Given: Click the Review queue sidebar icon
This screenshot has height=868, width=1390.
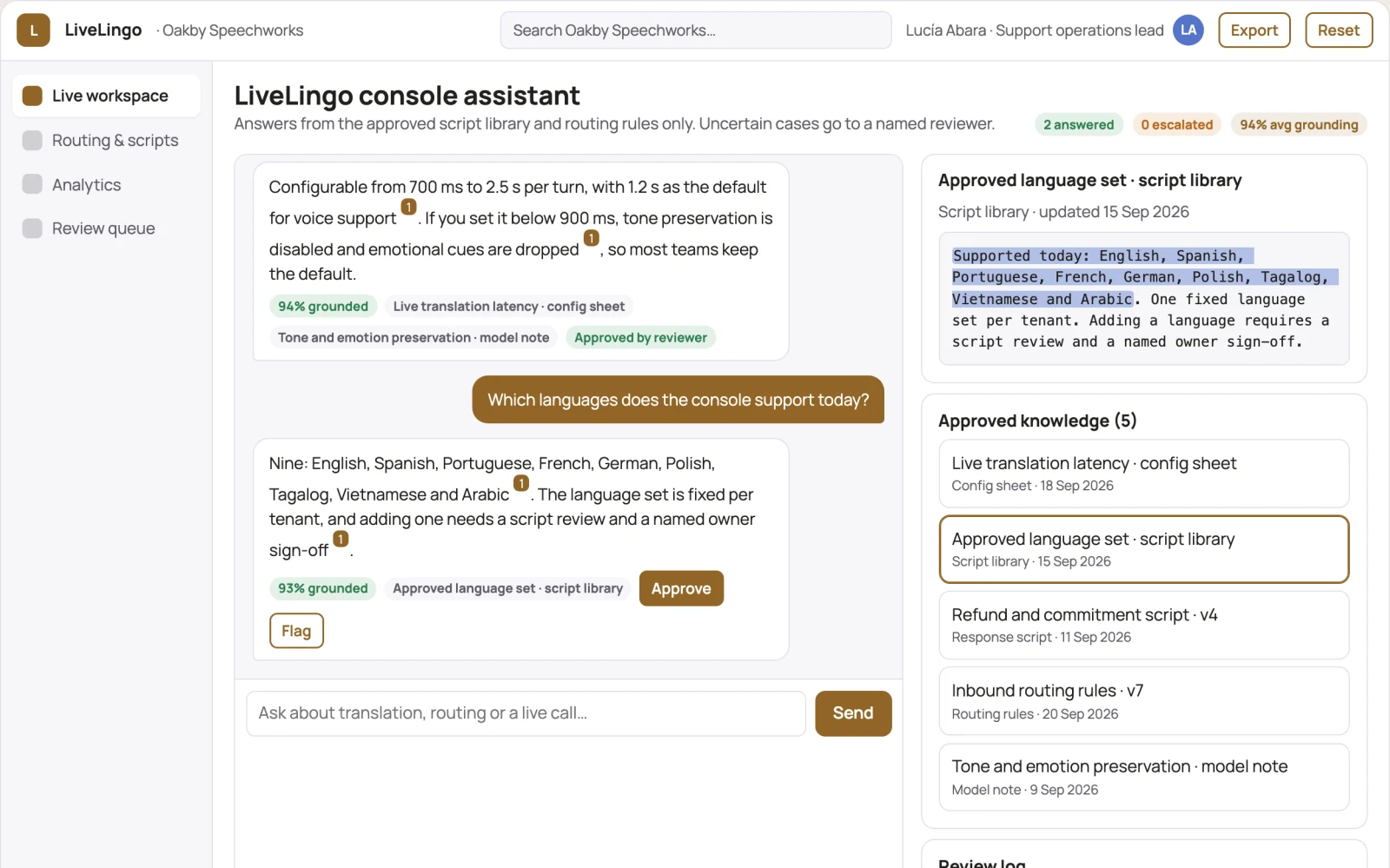Looking at the screenshot, I should 32,229.
